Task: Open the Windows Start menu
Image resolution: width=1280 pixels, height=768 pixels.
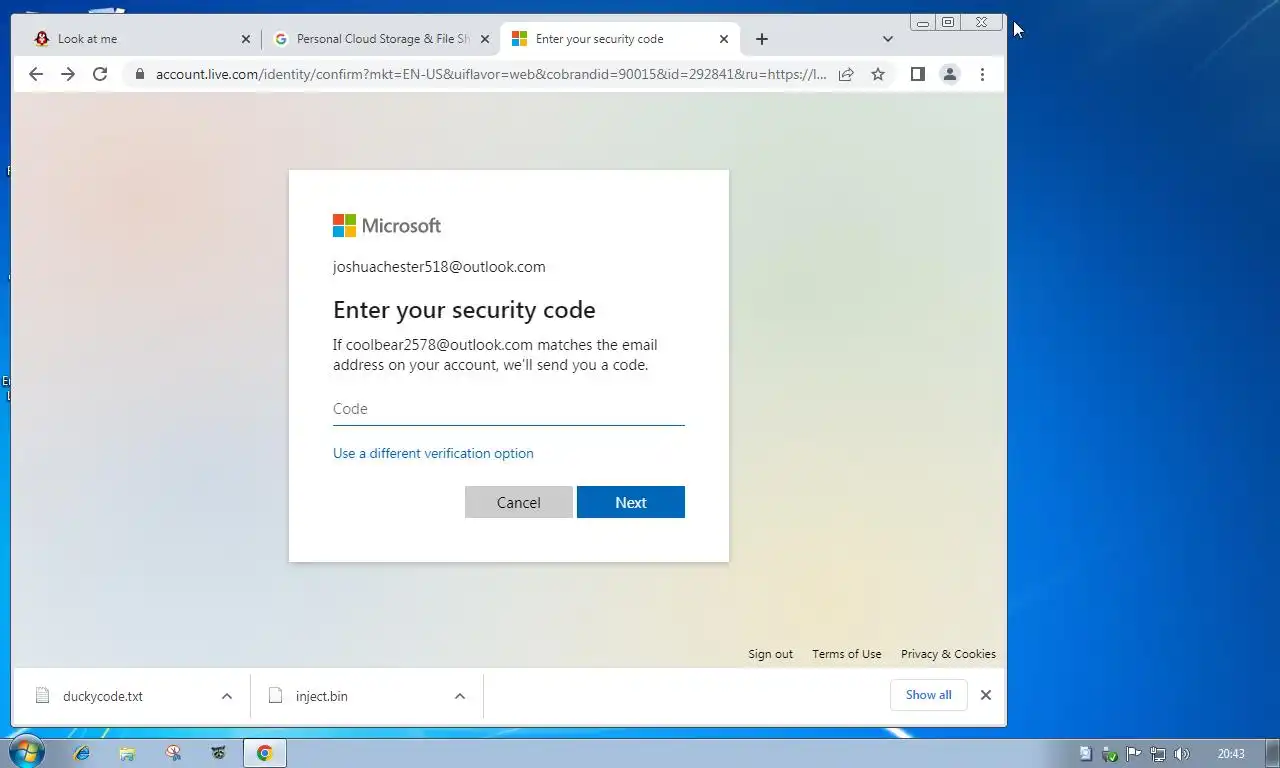Action: (x=25, y=753)
